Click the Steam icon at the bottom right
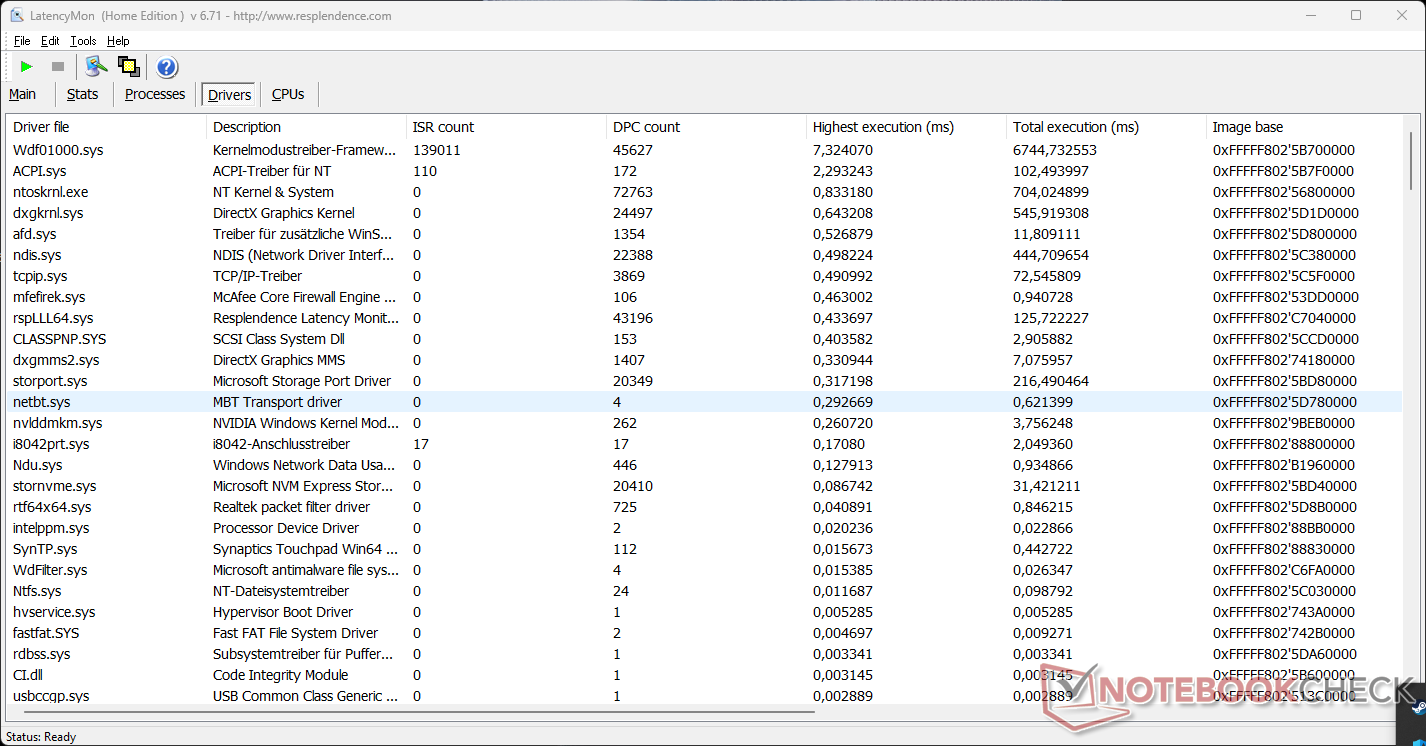Screen dimensions: 1426x746 1420,706
